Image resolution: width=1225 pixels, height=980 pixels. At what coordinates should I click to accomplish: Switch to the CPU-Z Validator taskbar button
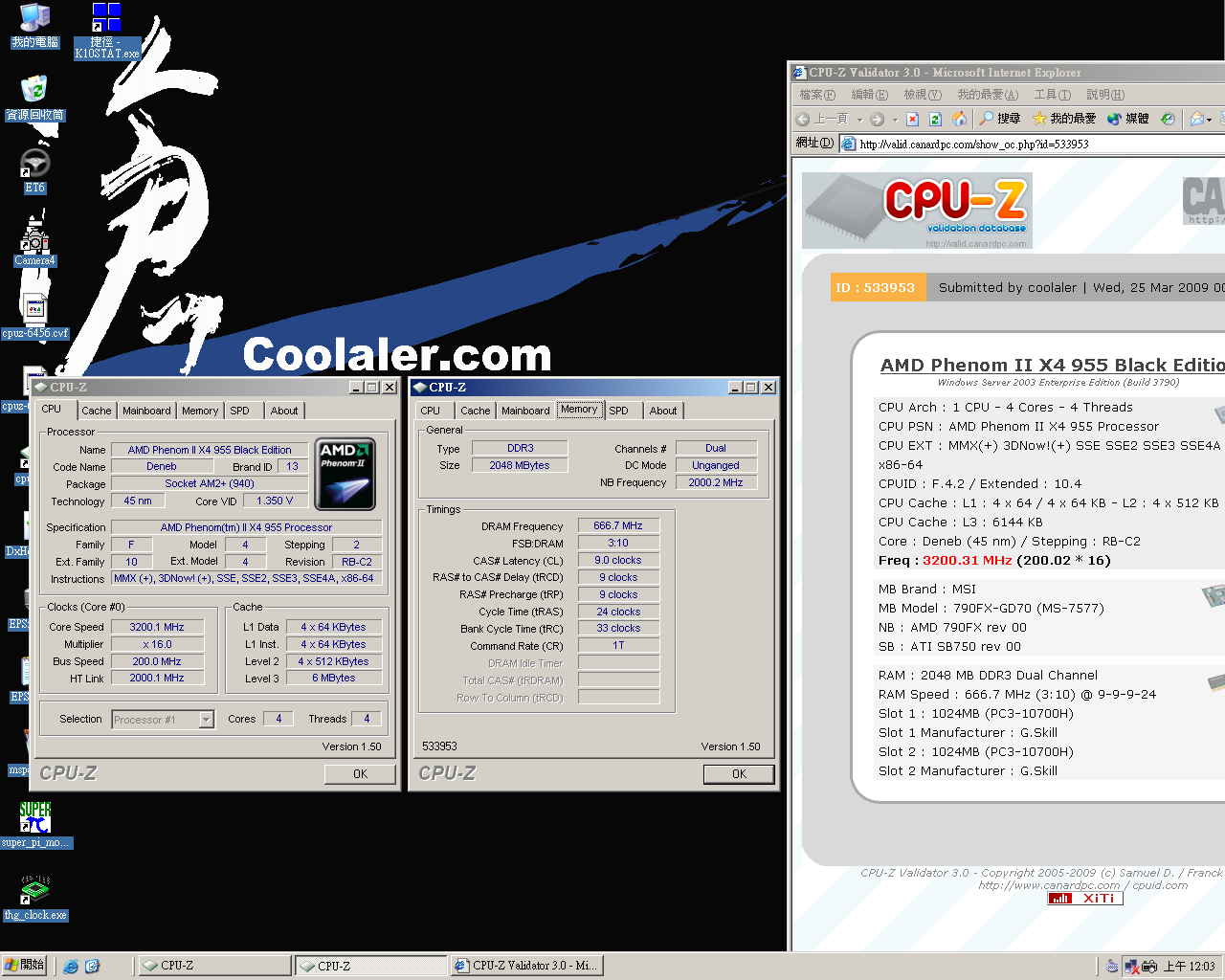point(526,967)
